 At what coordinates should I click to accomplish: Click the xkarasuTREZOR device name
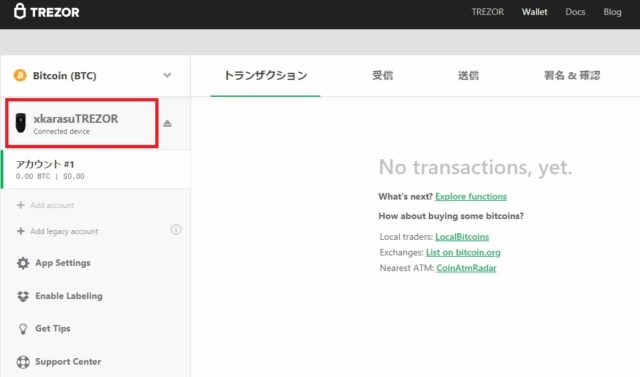76,119
